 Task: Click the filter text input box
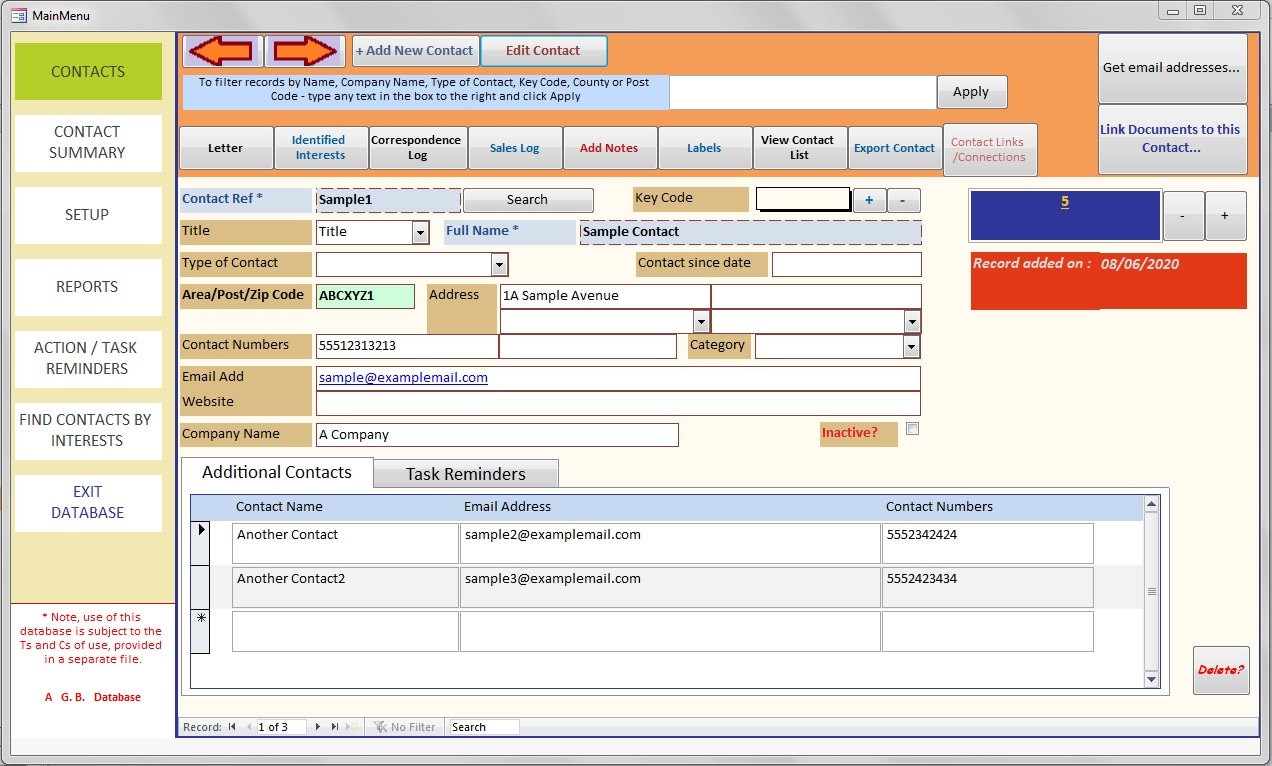coord(803,92)
